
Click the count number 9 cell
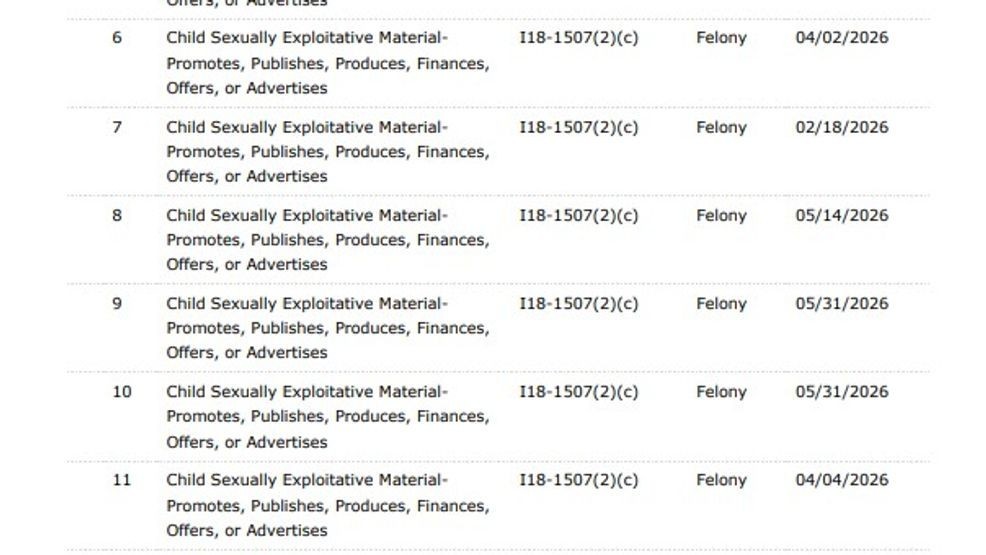pyautogui.click(x=117, y=303)
